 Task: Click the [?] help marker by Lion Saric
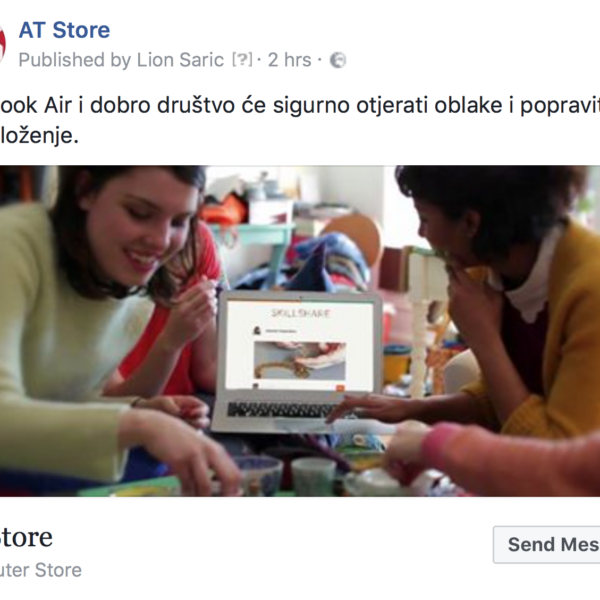point(242,60)
